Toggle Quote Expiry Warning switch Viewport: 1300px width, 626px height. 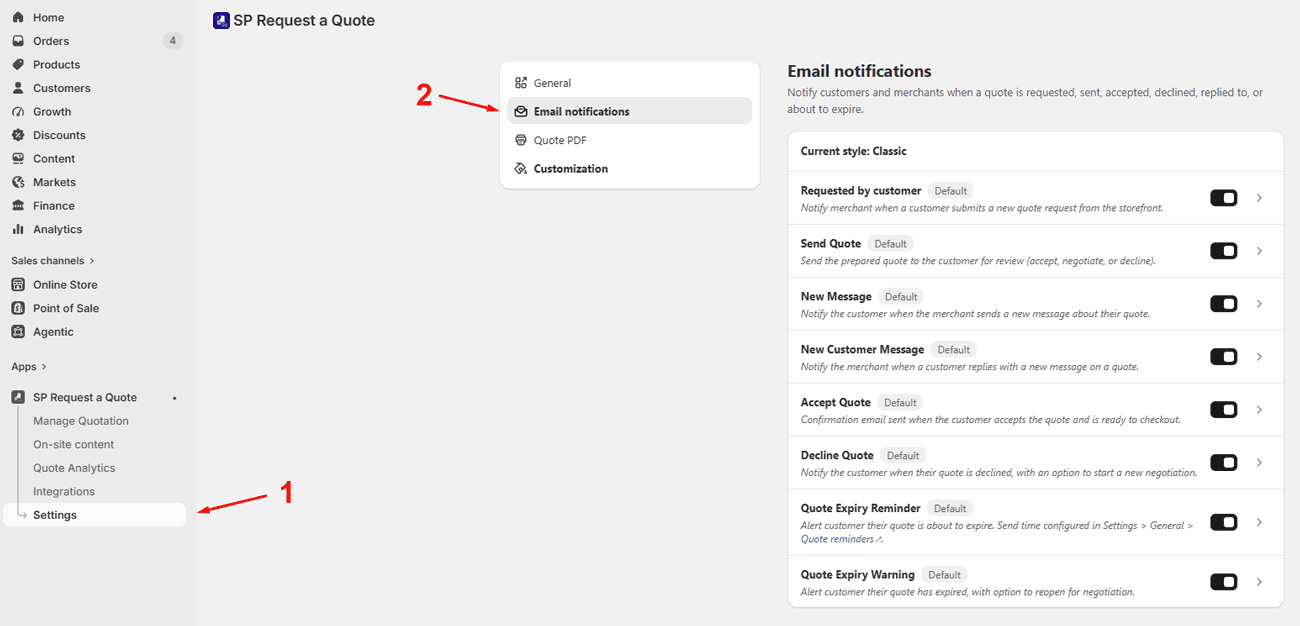pyautogui.click(x=1224, y=582)
